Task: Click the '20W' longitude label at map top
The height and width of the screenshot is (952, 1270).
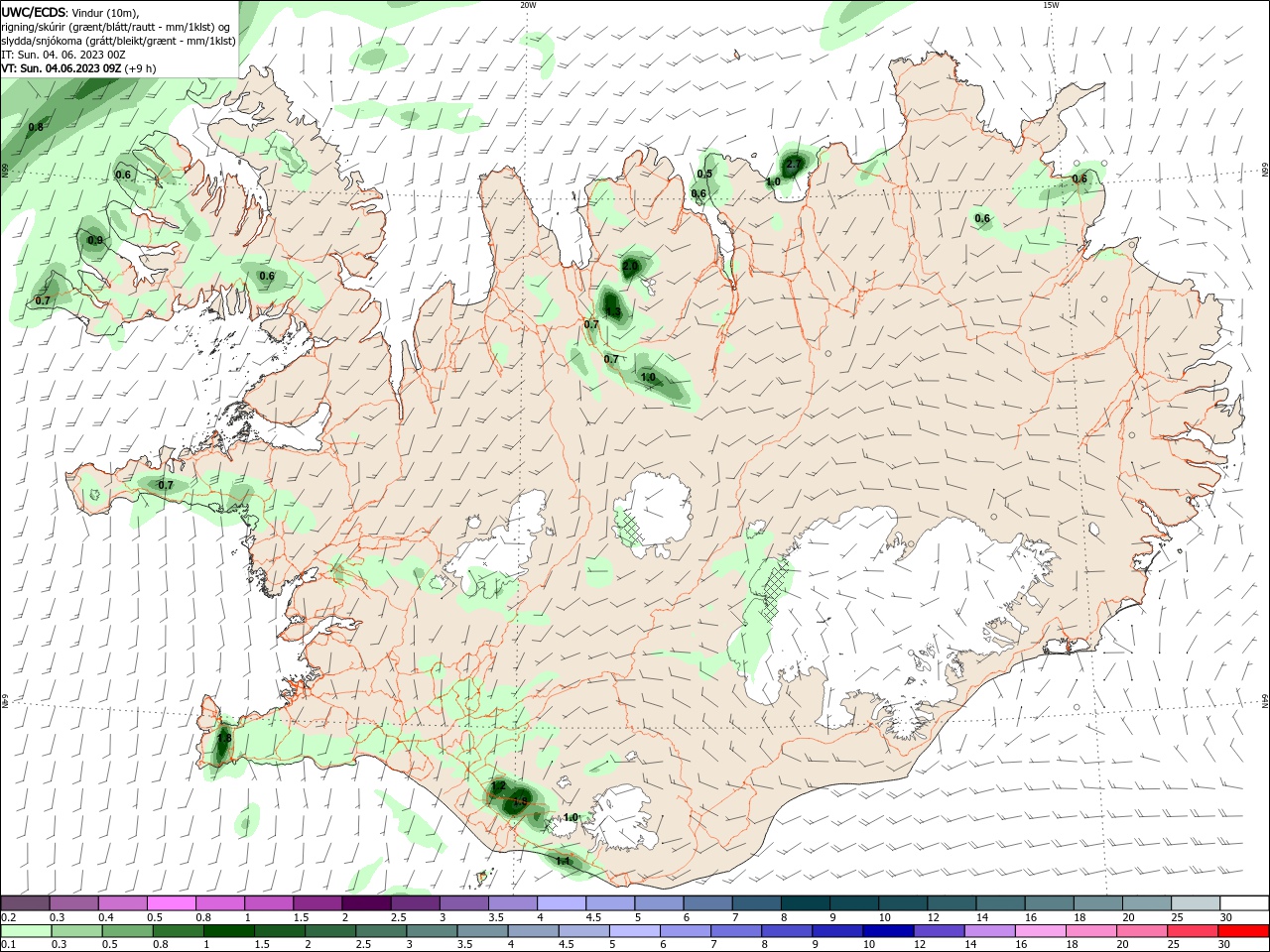Action: [528, 5]
